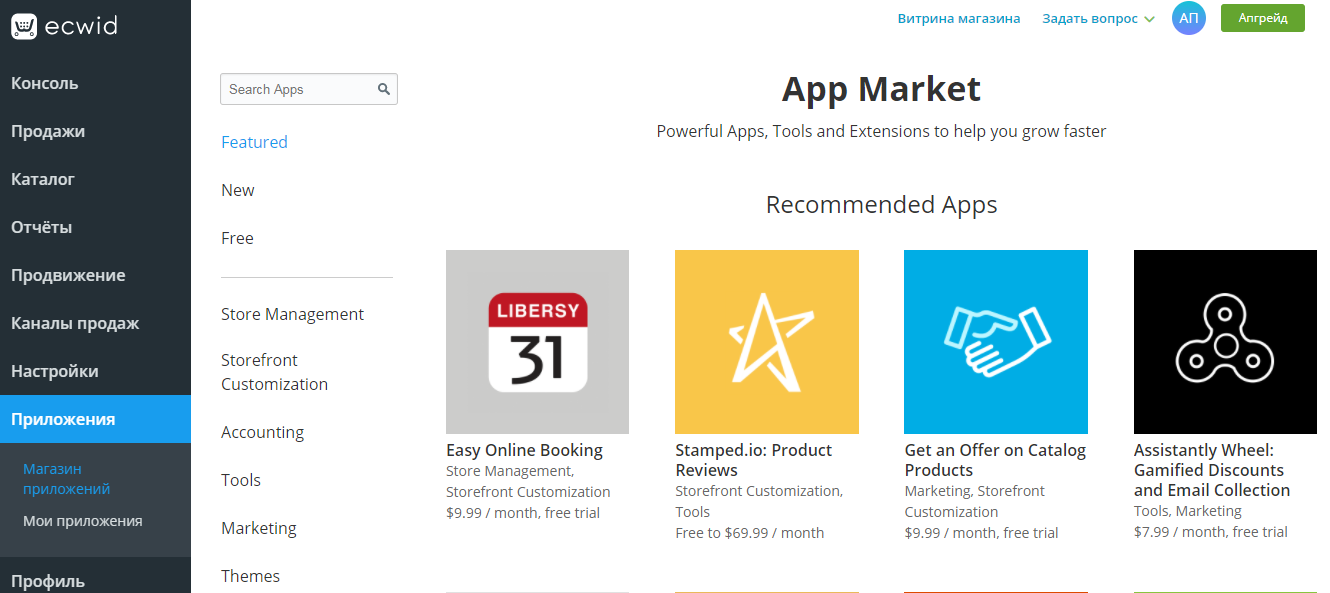Type in the Search Apps field
The image size is (1330, 593).
[298, 89]
